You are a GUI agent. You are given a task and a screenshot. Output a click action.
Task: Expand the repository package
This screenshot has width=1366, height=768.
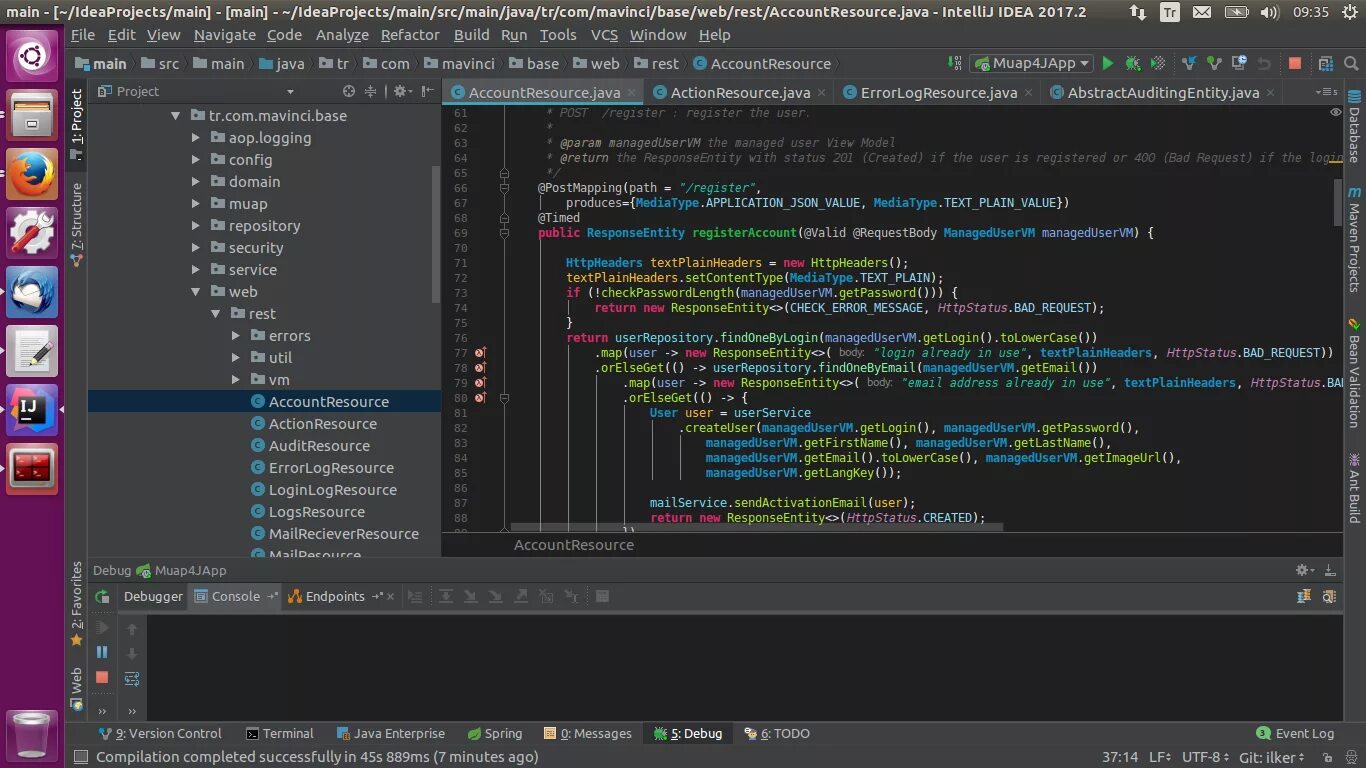coord(196,226)
